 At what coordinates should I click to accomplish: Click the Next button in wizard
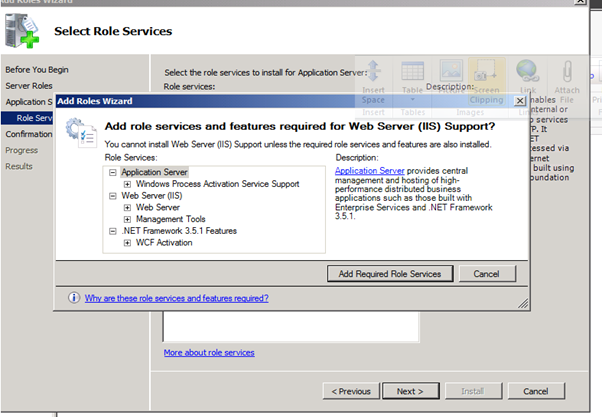[x=410, y=391]
